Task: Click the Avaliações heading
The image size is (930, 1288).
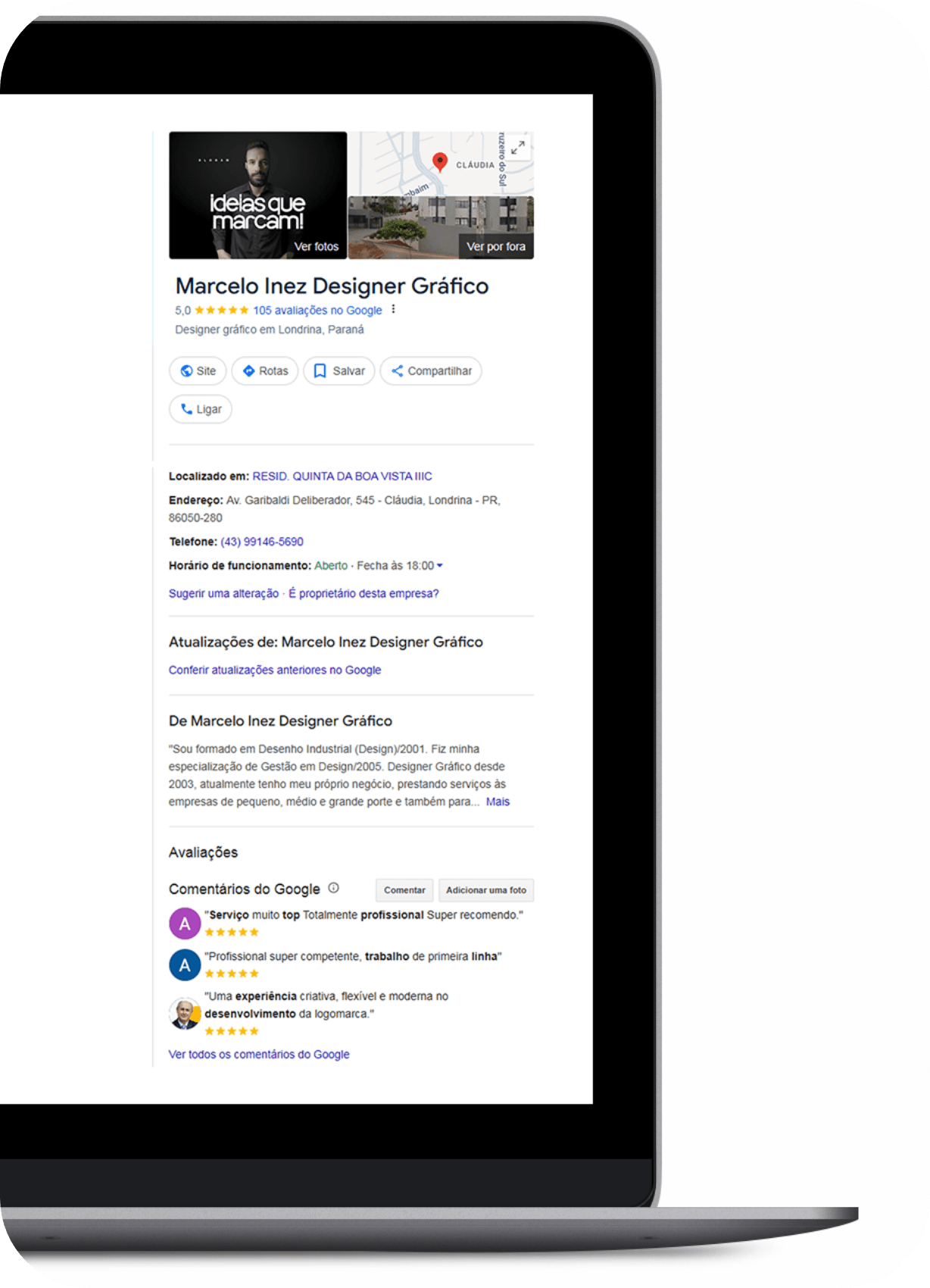Action: pos(203,852)
